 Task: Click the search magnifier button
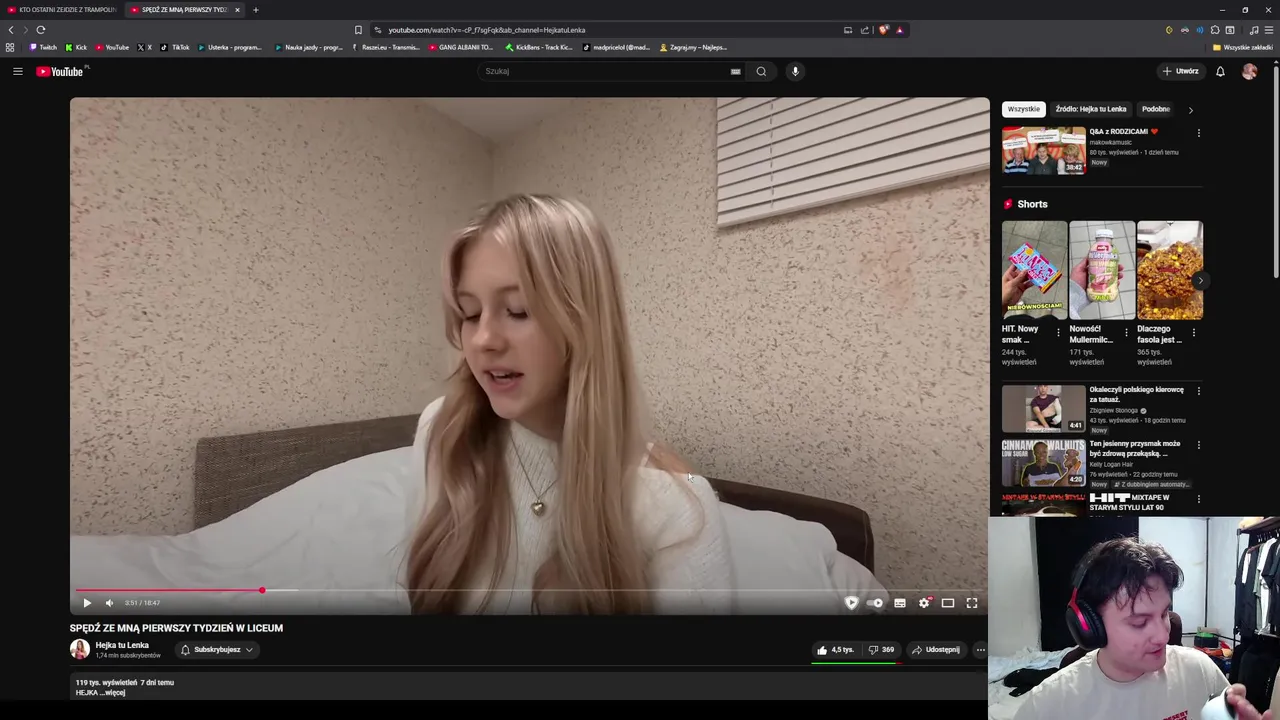[x=761, y=71]
